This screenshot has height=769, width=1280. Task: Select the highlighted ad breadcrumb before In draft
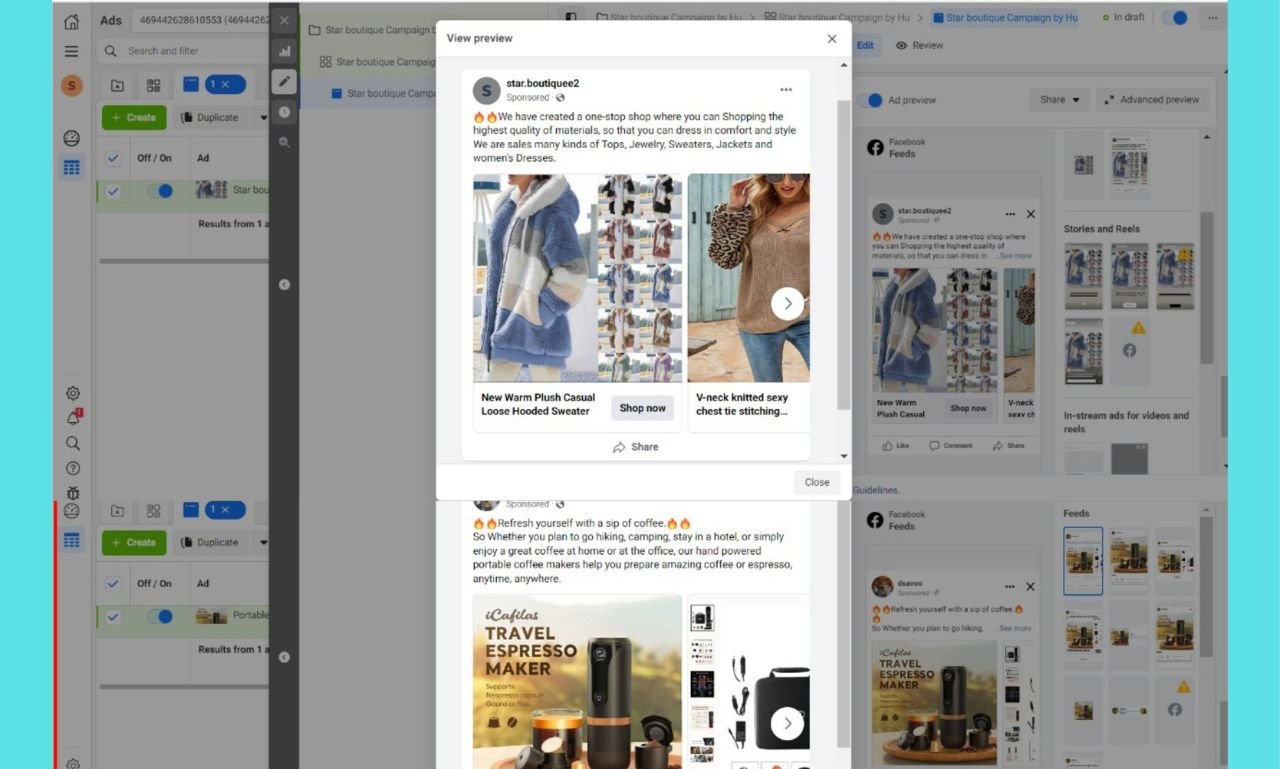click(1004, 18)
